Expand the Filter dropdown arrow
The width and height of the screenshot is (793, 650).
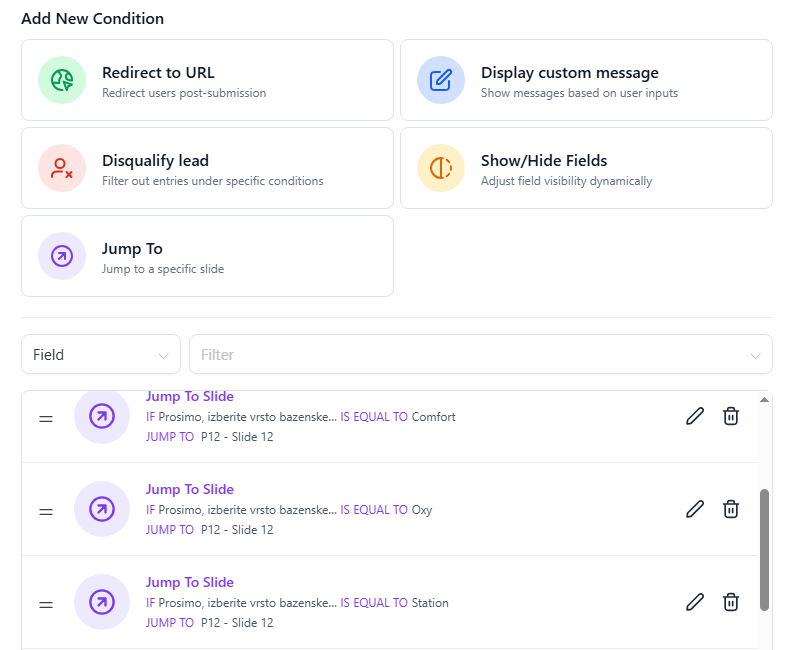coord(754,355)
